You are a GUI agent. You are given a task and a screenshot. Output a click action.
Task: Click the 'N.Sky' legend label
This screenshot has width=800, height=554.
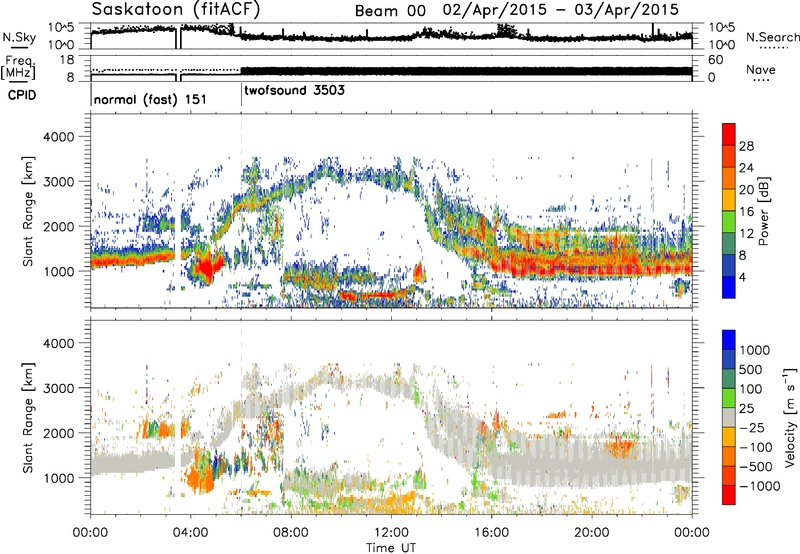pos(19,37)
